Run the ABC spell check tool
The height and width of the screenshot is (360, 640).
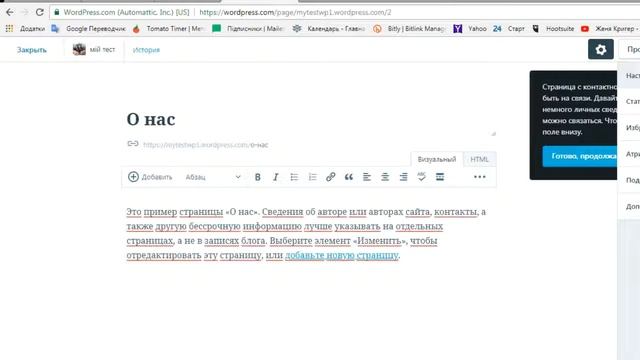422,177
